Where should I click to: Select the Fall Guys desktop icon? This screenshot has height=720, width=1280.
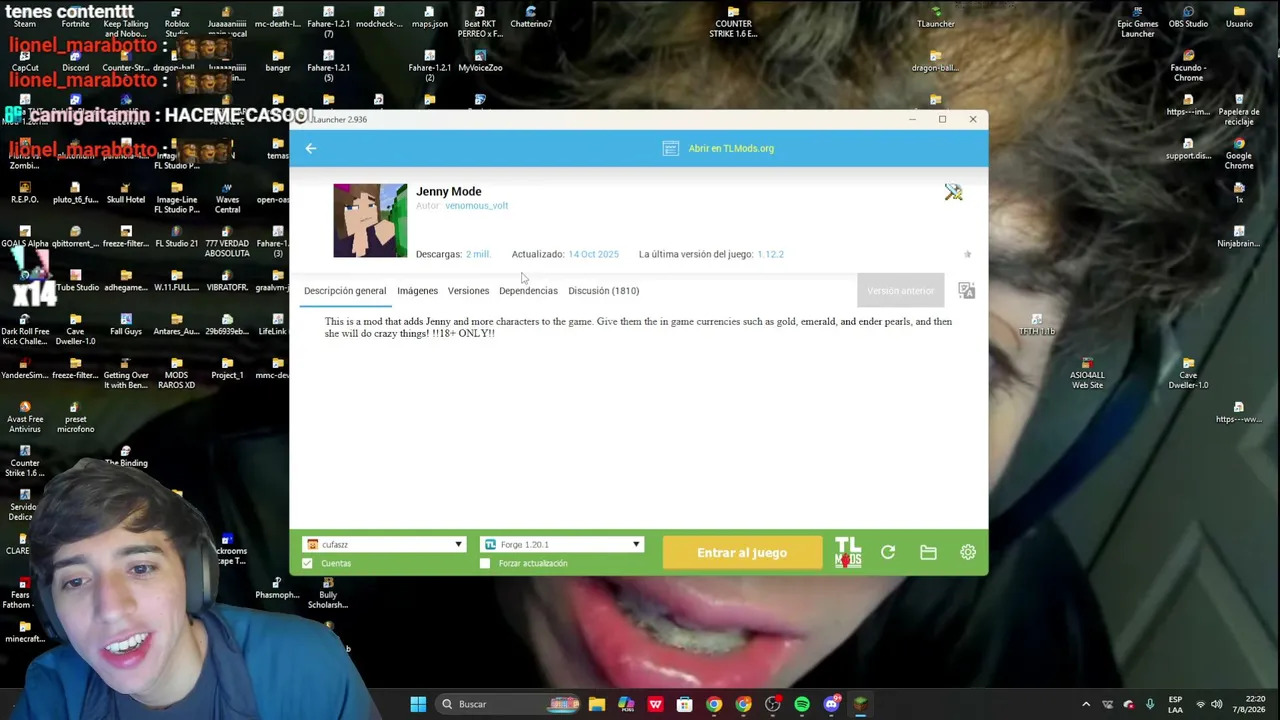click(126, 325)
